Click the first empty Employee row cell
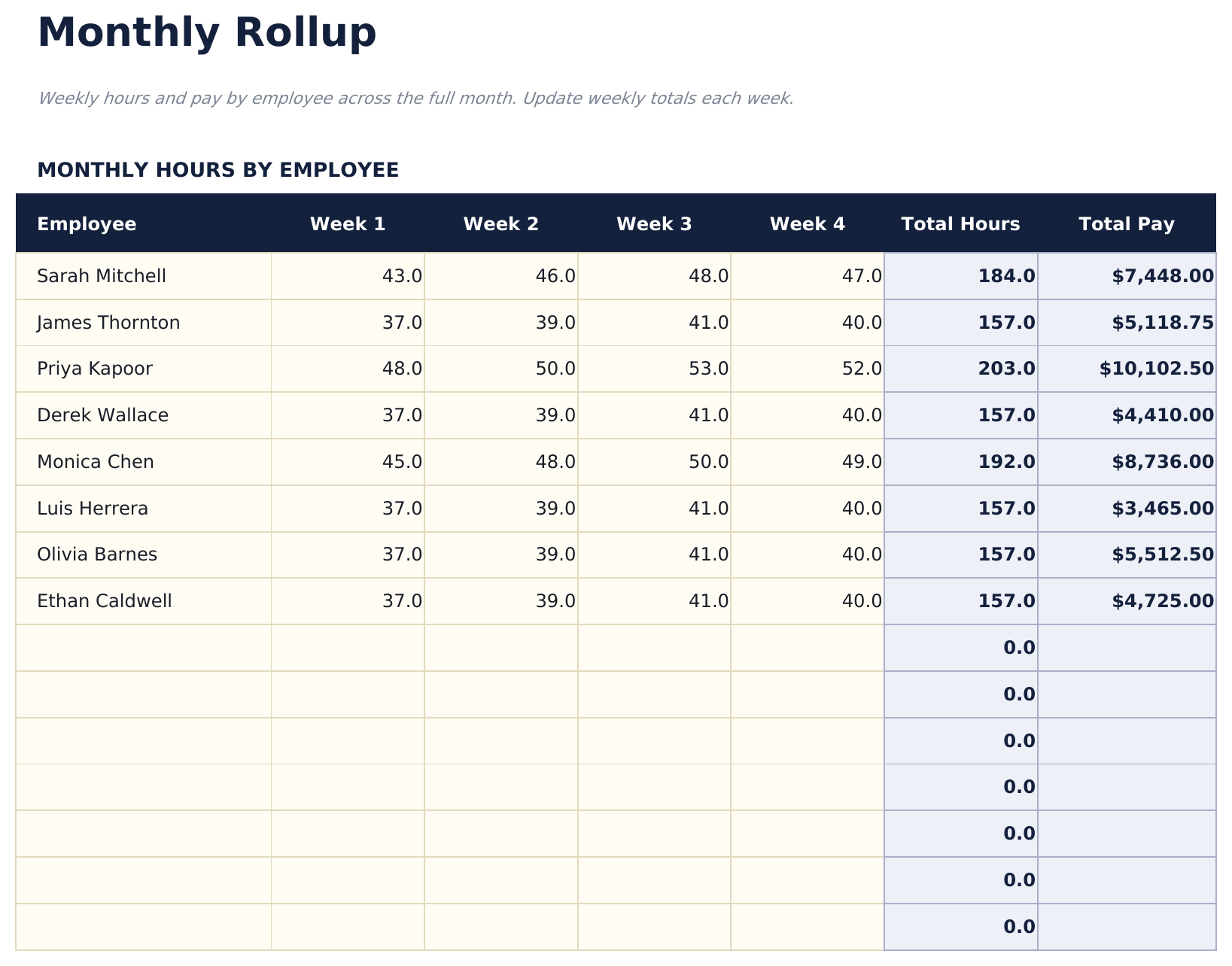Viewport: 1232px width, 966px height. pyautogui.click(x=143, y=648)
